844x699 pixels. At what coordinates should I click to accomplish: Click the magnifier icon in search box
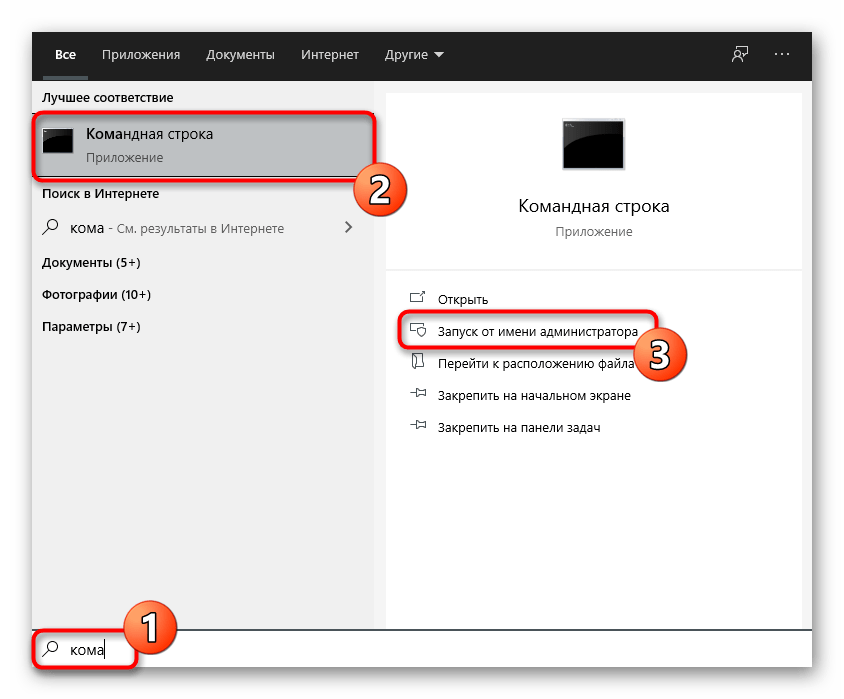click(x=51, y=649)
